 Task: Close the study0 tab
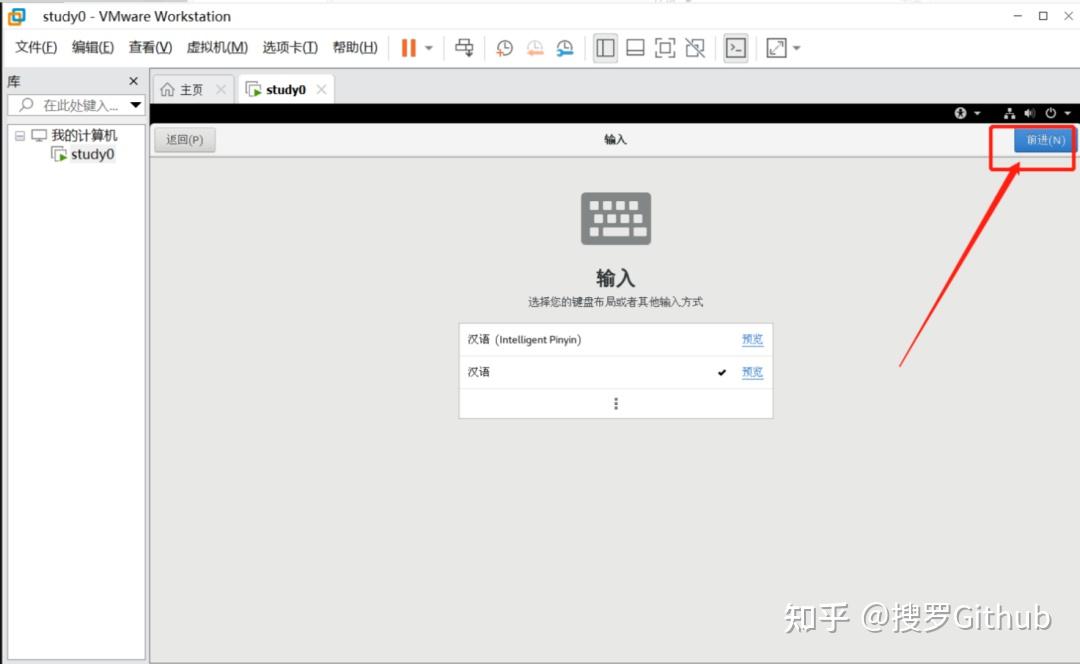[x=321, y=90]
